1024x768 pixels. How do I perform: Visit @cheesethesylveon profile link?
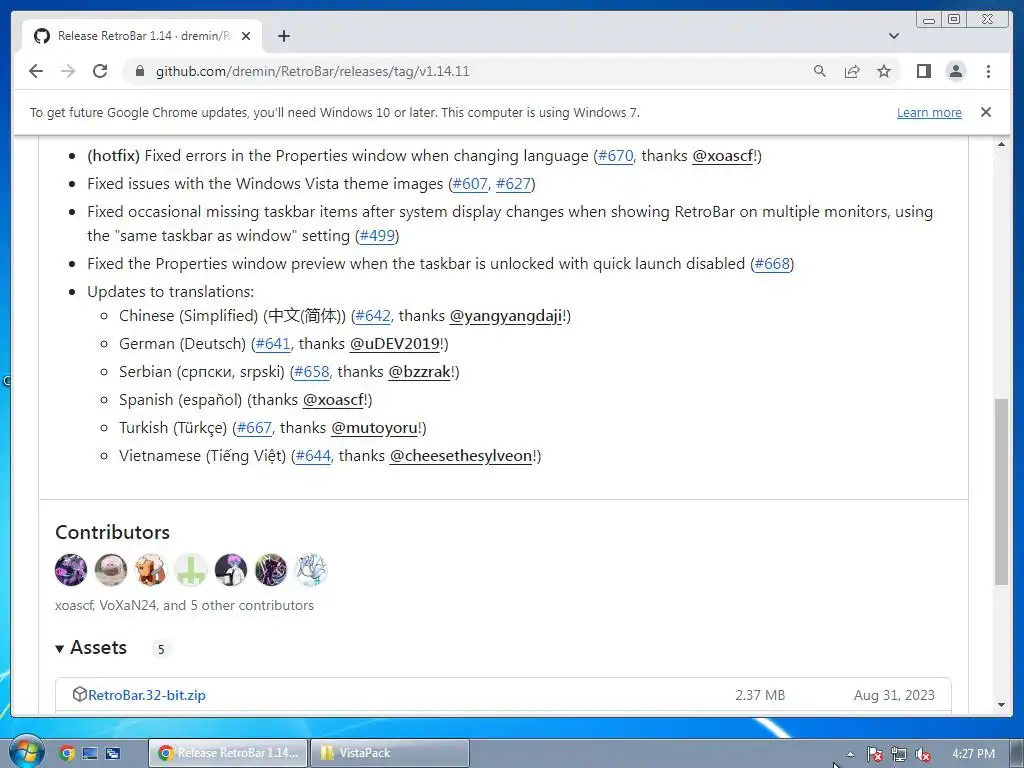click(461, 456)
